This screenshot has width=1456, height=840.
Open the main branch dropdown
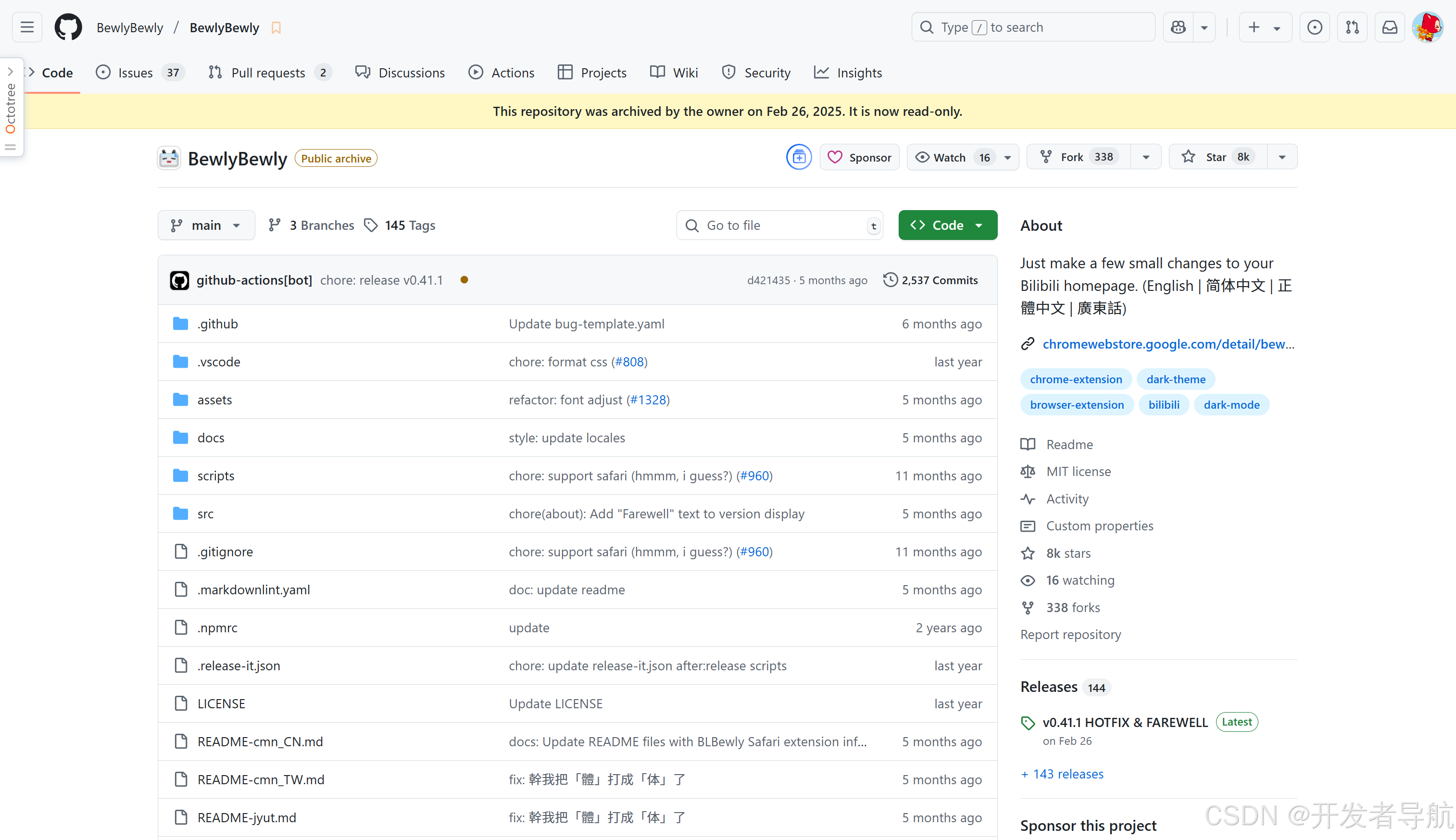tap(206, 225)
